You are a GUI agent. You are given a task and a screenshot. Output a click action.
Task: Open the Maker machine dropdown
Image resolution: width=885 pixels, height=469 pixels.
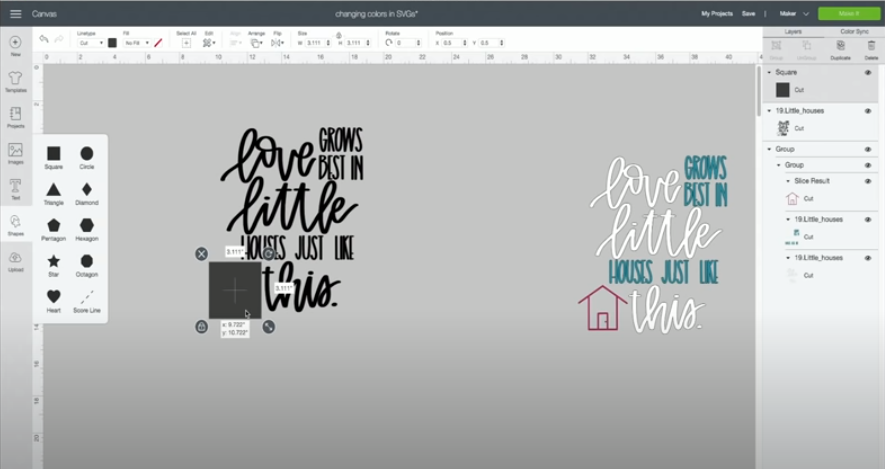pos(794,14)
